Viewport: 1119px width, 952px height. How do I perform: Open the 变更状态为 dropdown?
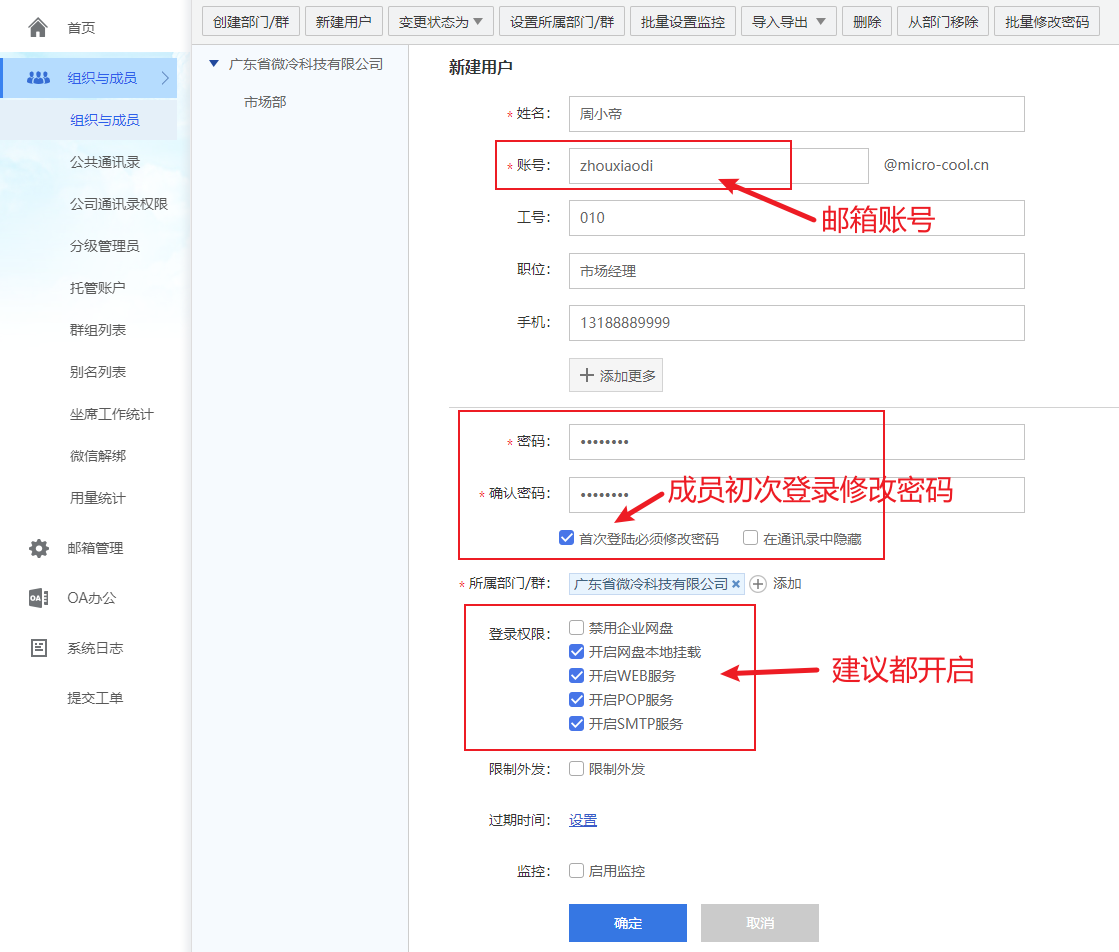[x=440, y=21]
